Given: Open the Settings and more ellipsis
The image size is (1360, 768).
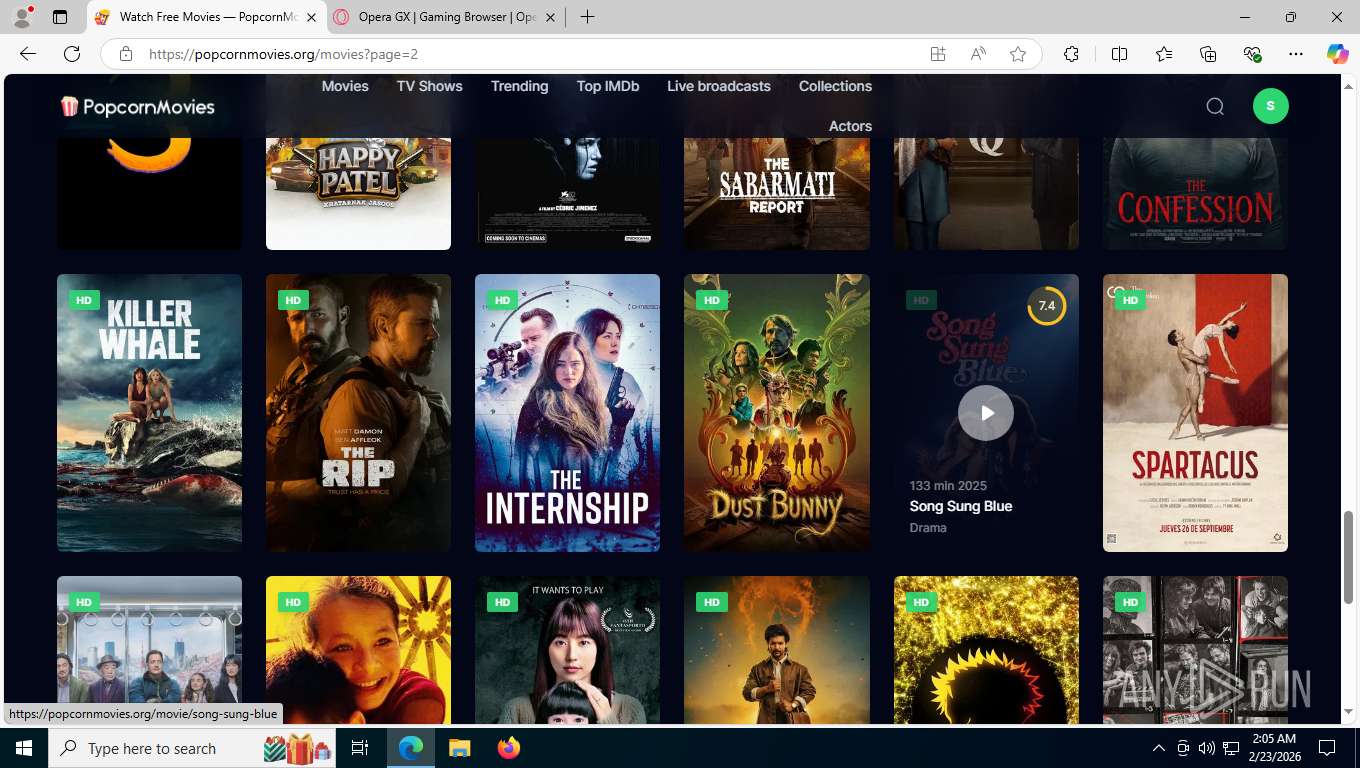Looking at the screenshot, I should tap(1296, 54).
